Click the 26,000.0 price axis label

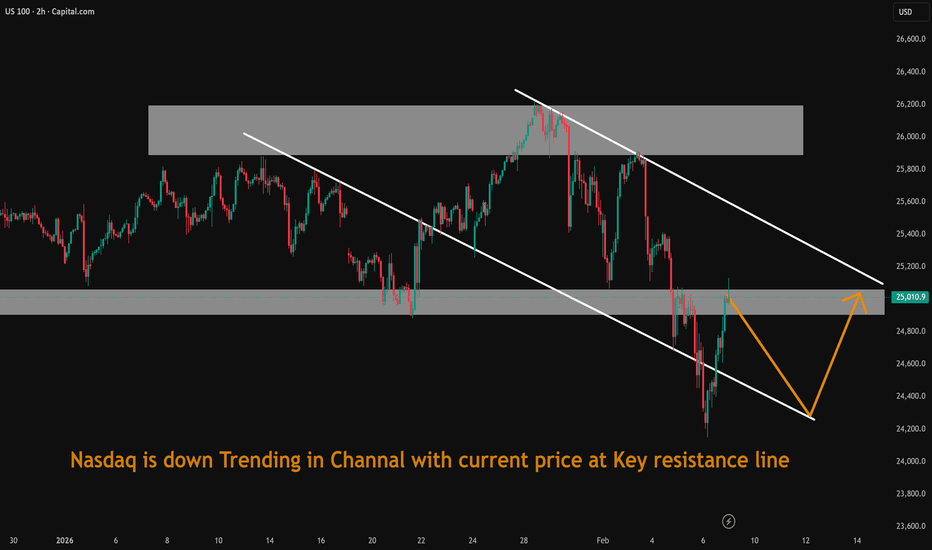(x=907, y=136)
